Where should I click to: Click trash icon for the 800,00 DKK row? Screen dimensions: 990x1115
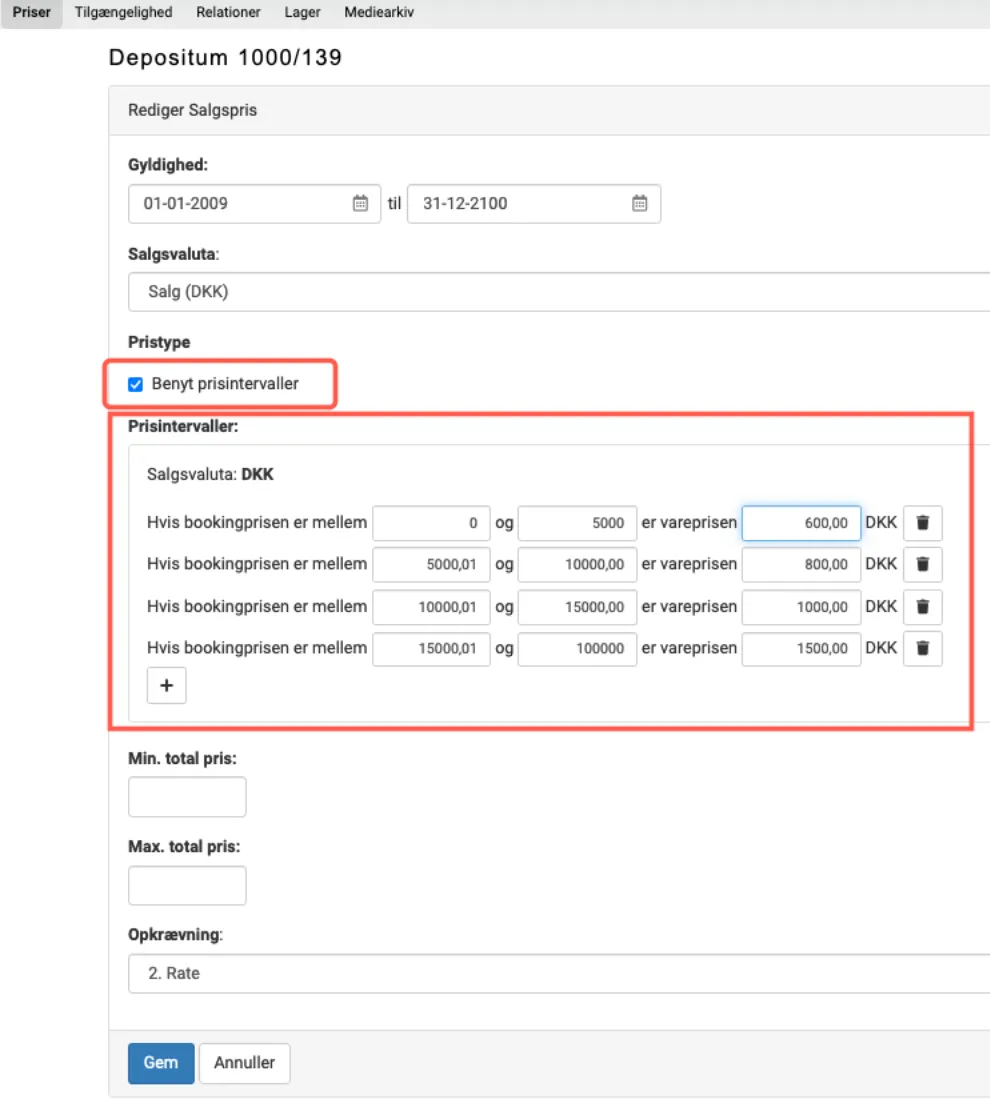click(x=922, y=565)
